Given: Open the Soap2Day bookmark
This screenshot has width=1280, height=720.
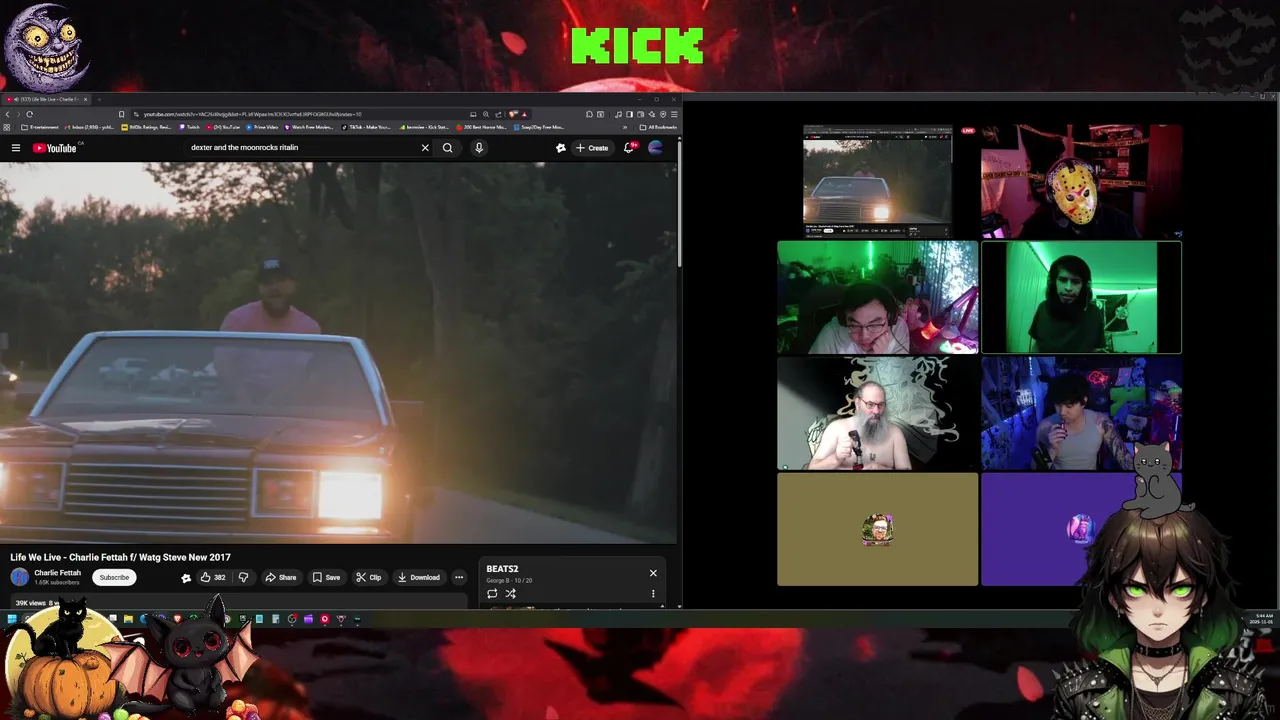Looking at the screenshot, I should (540, 127).
